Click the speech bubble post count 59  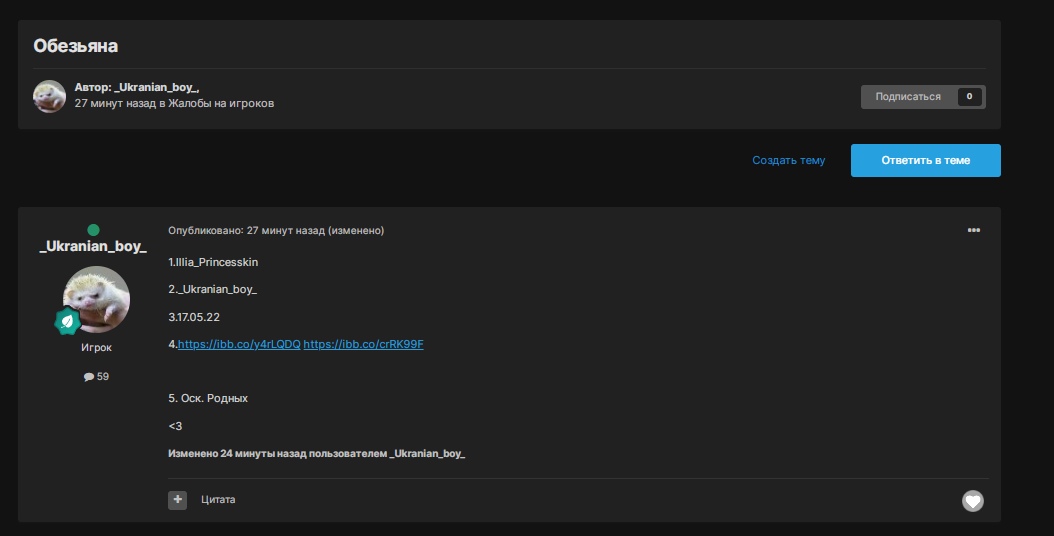96,376
